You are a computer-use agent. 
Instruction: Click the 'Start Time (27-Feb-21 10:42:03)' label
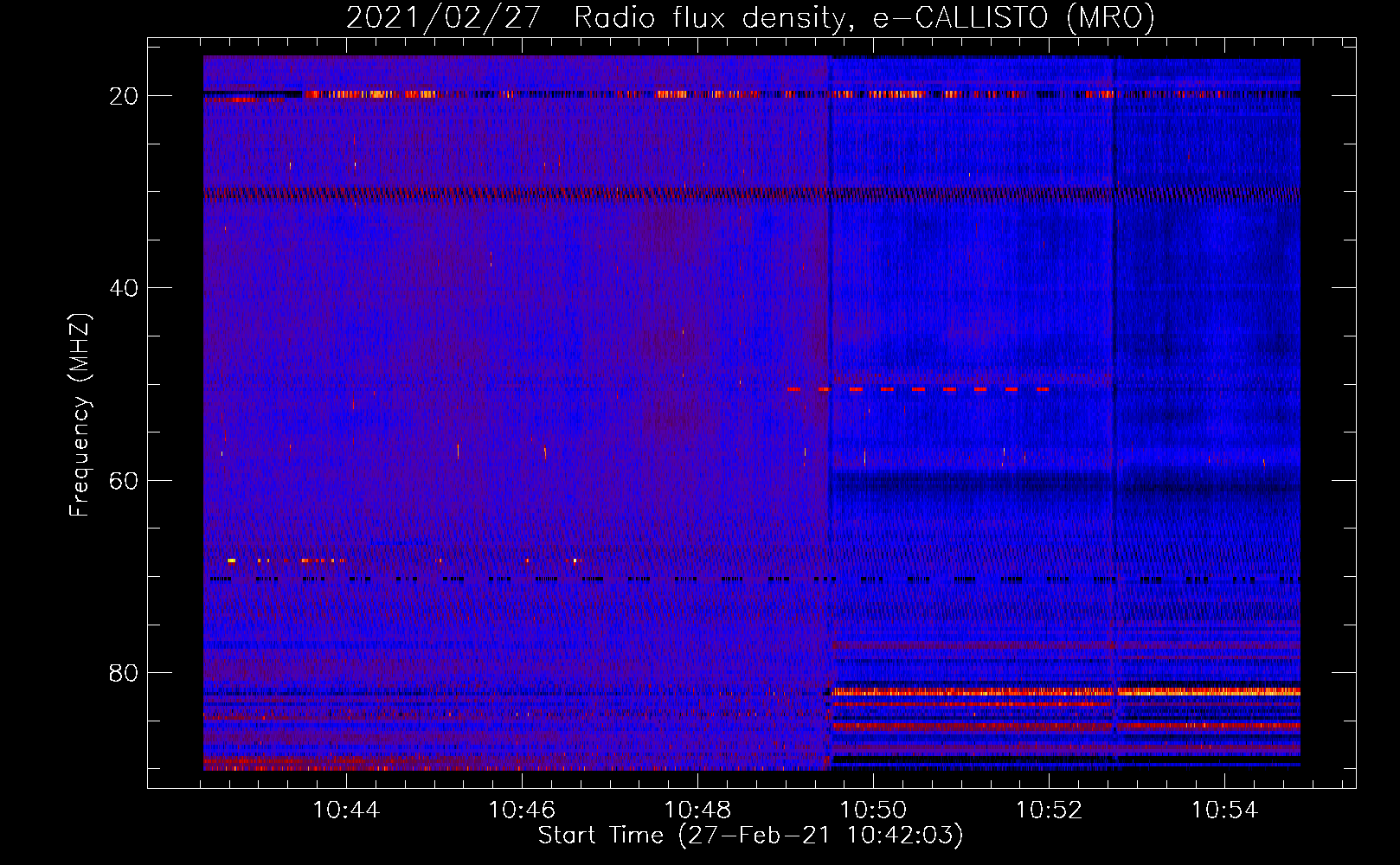[750, 836]
